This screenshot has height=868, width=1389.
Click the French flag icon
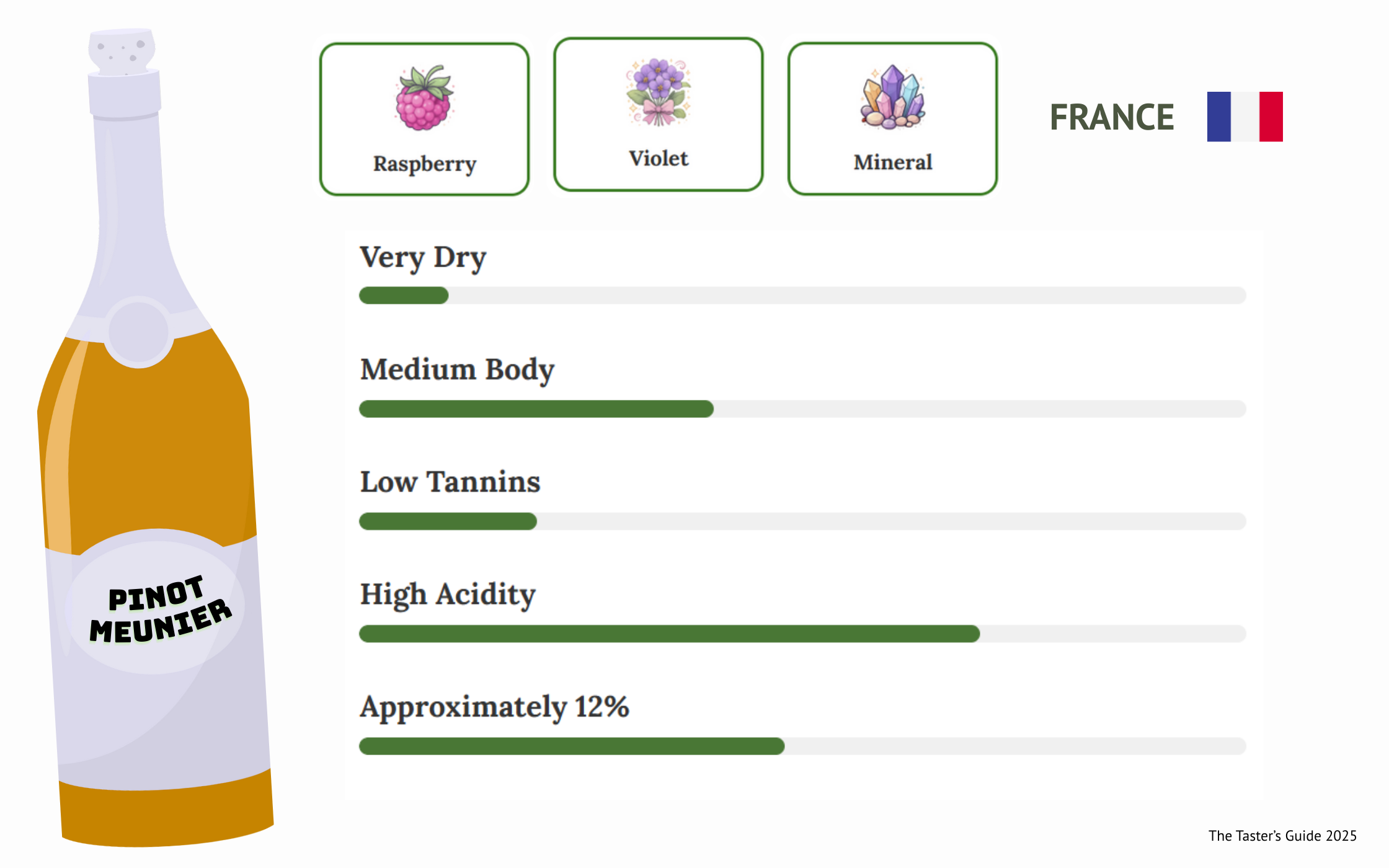1245,117
